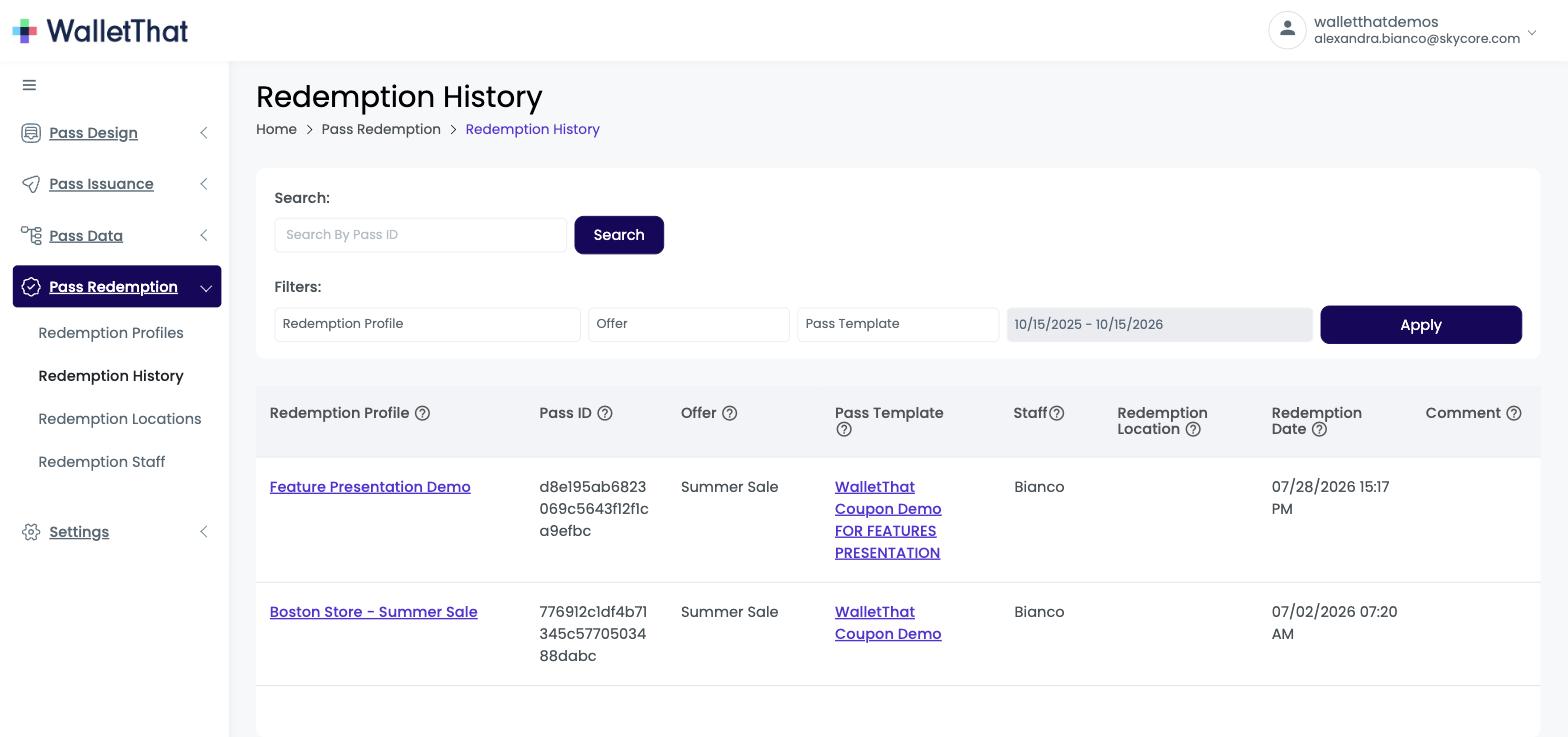Expand Settings chevron
Viewport: 1568px width, 737px height.
click(x=204, y=532)
